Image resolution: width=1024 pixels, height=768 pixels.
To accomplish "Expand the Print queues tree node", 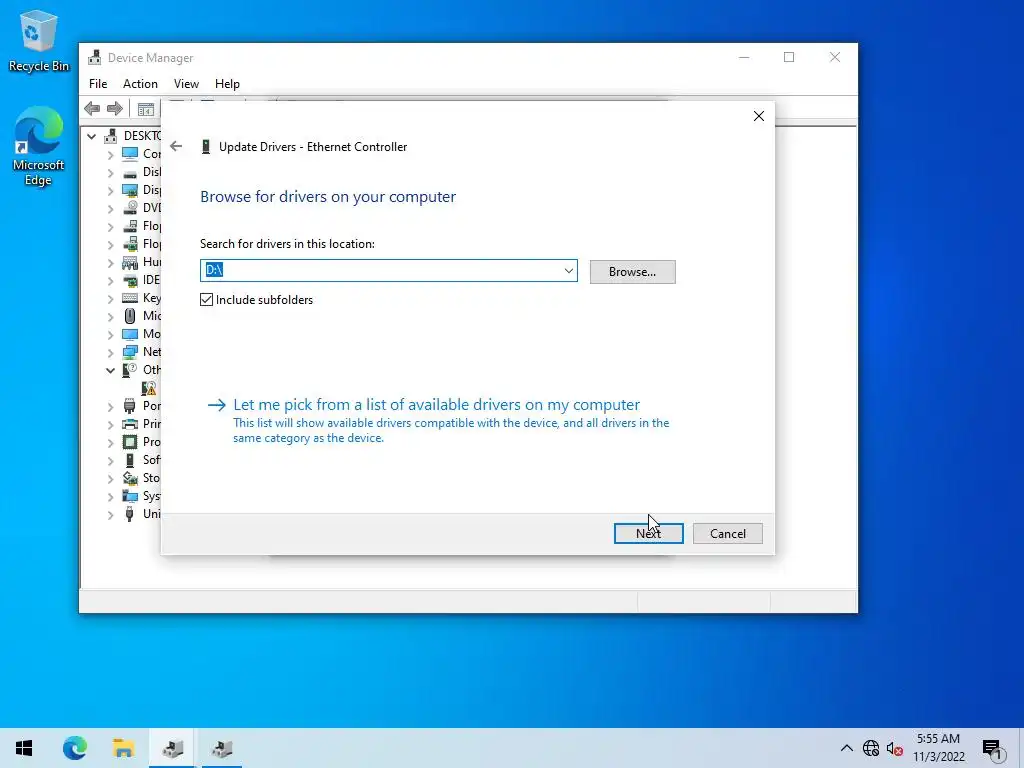I will click(x=110, y=424).
